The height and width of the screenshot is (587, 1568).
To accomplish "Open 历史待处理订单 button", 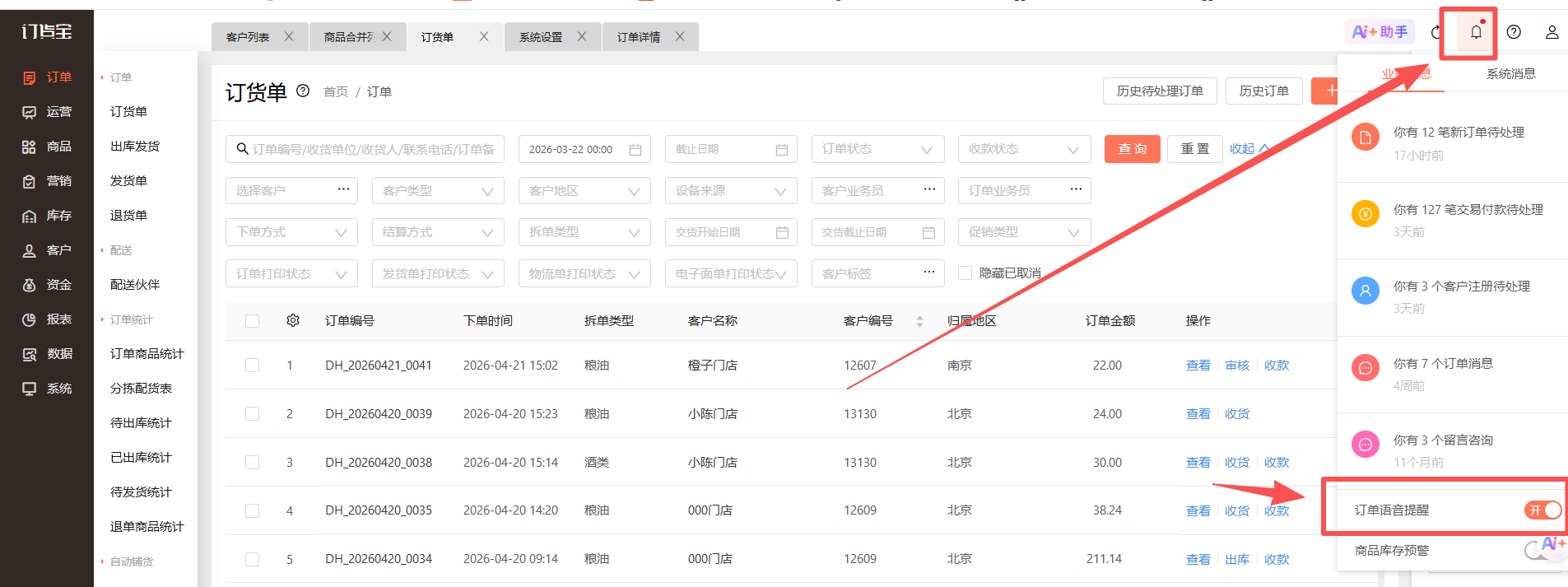I will (1160, 91).
